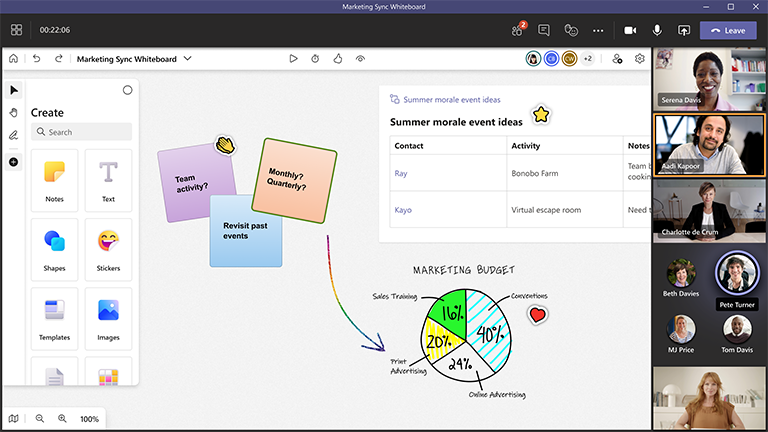768x432 pixels.
Task: Focus the Create panel Search field
Action: (81, 132)
